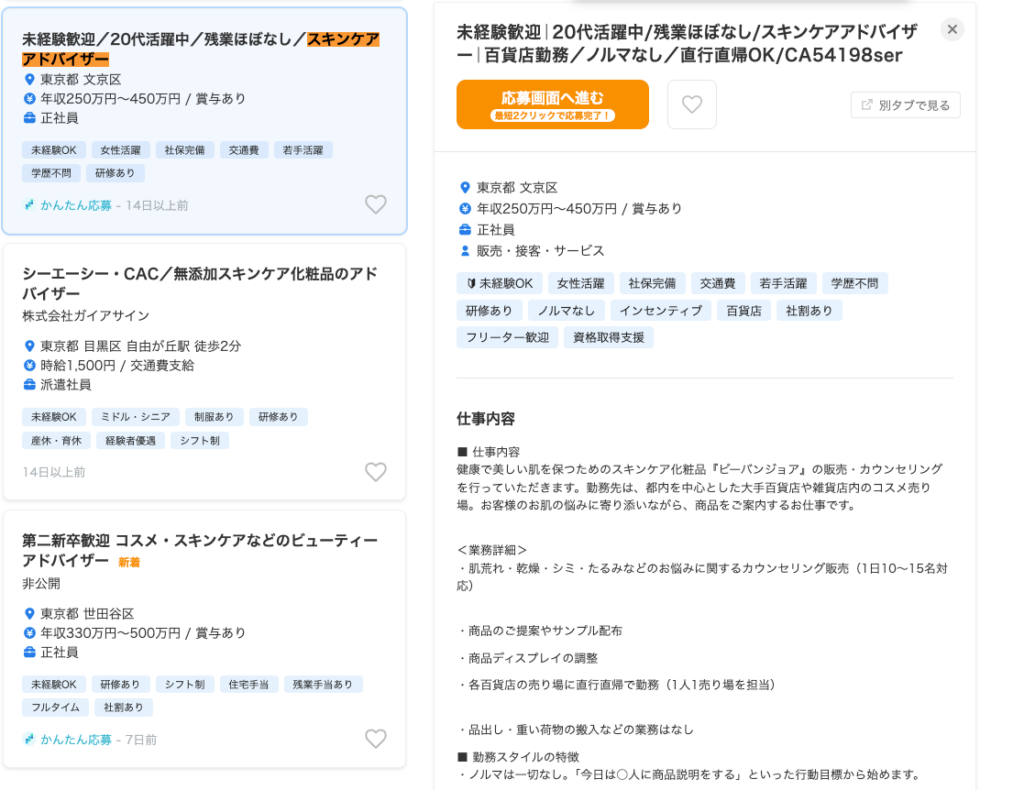This screenshot has width=1024, height=790.
Task: Select 住宅手当 tag on third job card
Action: (245, 684)
